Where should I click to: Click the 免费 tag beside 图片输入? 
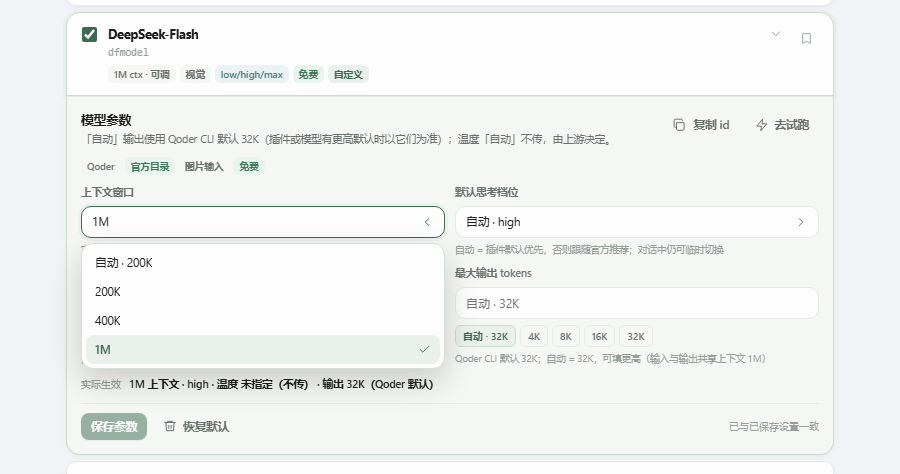[249, 166]
